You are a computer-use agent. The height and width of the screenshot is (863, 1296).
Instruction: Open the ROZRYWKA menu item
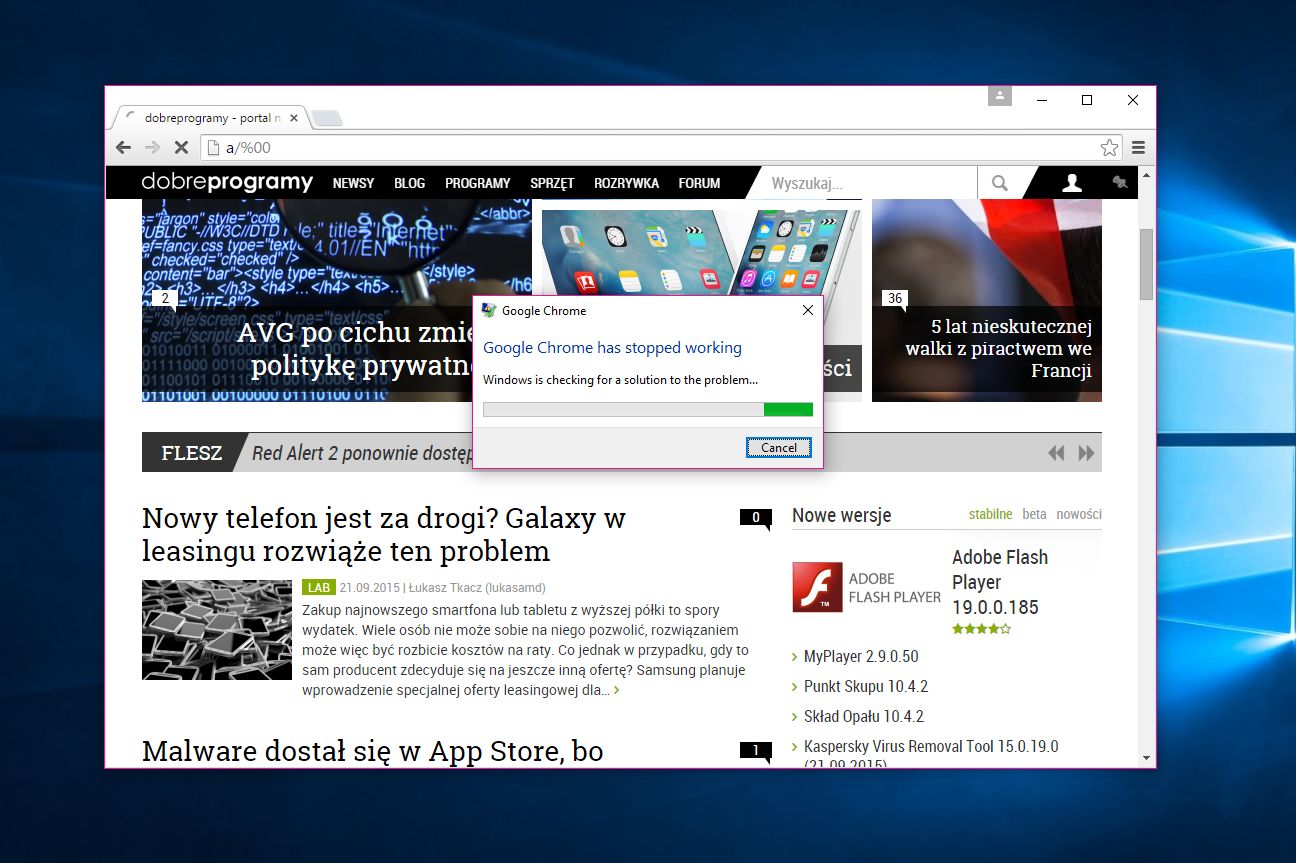click(626, 183)
